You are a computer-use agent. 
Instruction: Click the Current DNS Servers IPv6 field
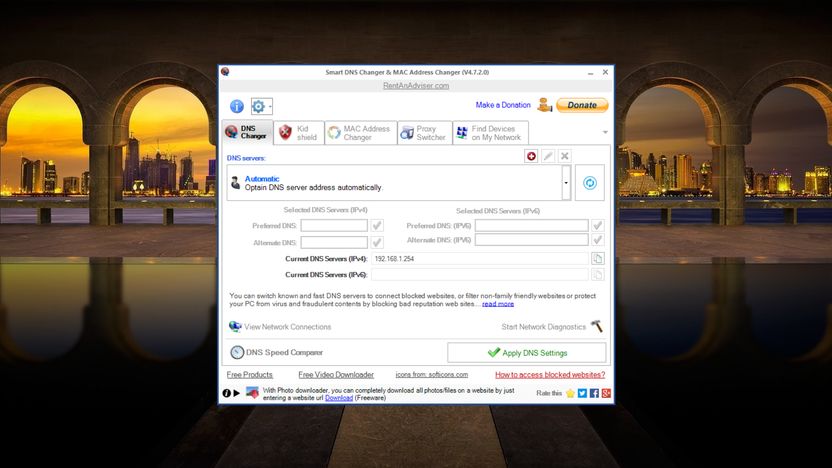coord(480,274)
